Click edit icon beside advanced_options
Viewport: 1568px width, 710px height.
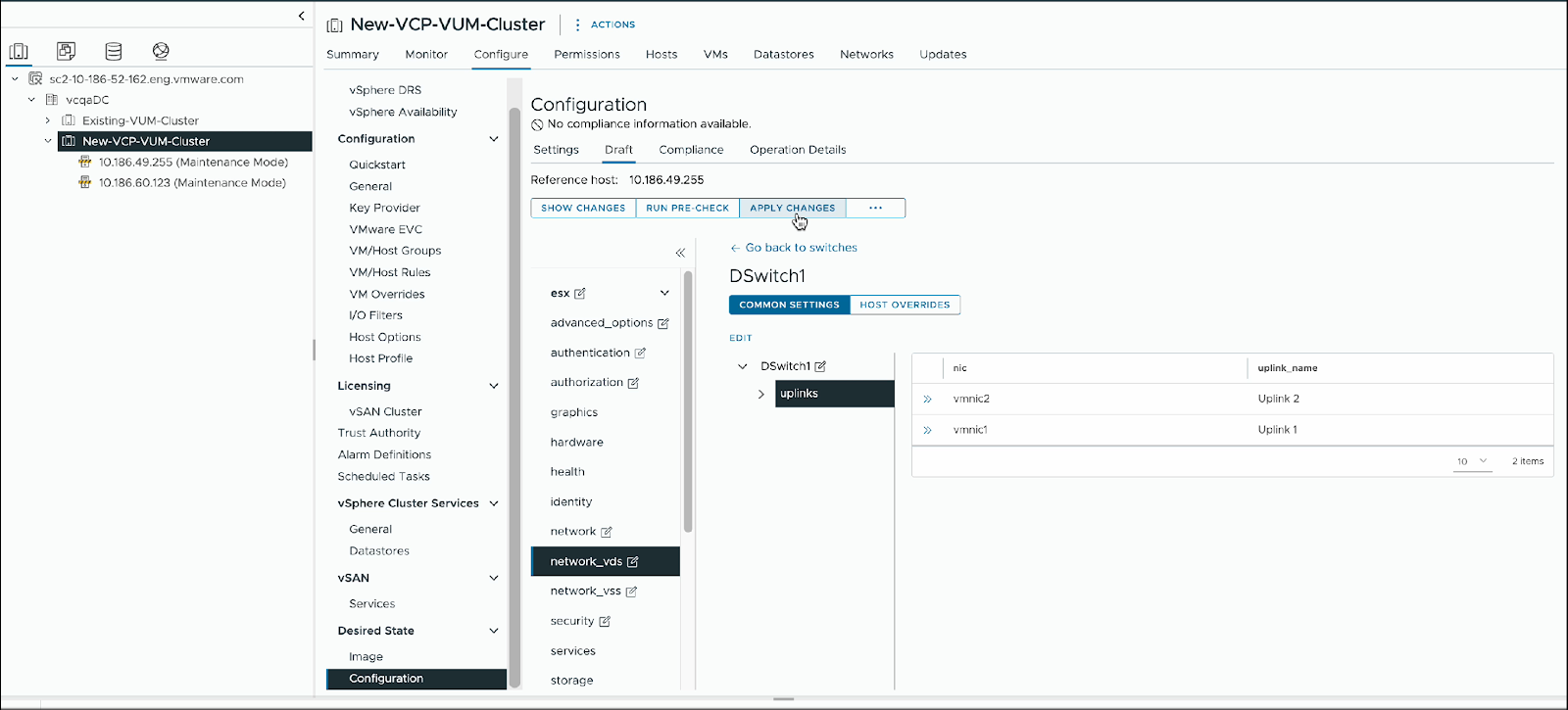coord(663,323)
